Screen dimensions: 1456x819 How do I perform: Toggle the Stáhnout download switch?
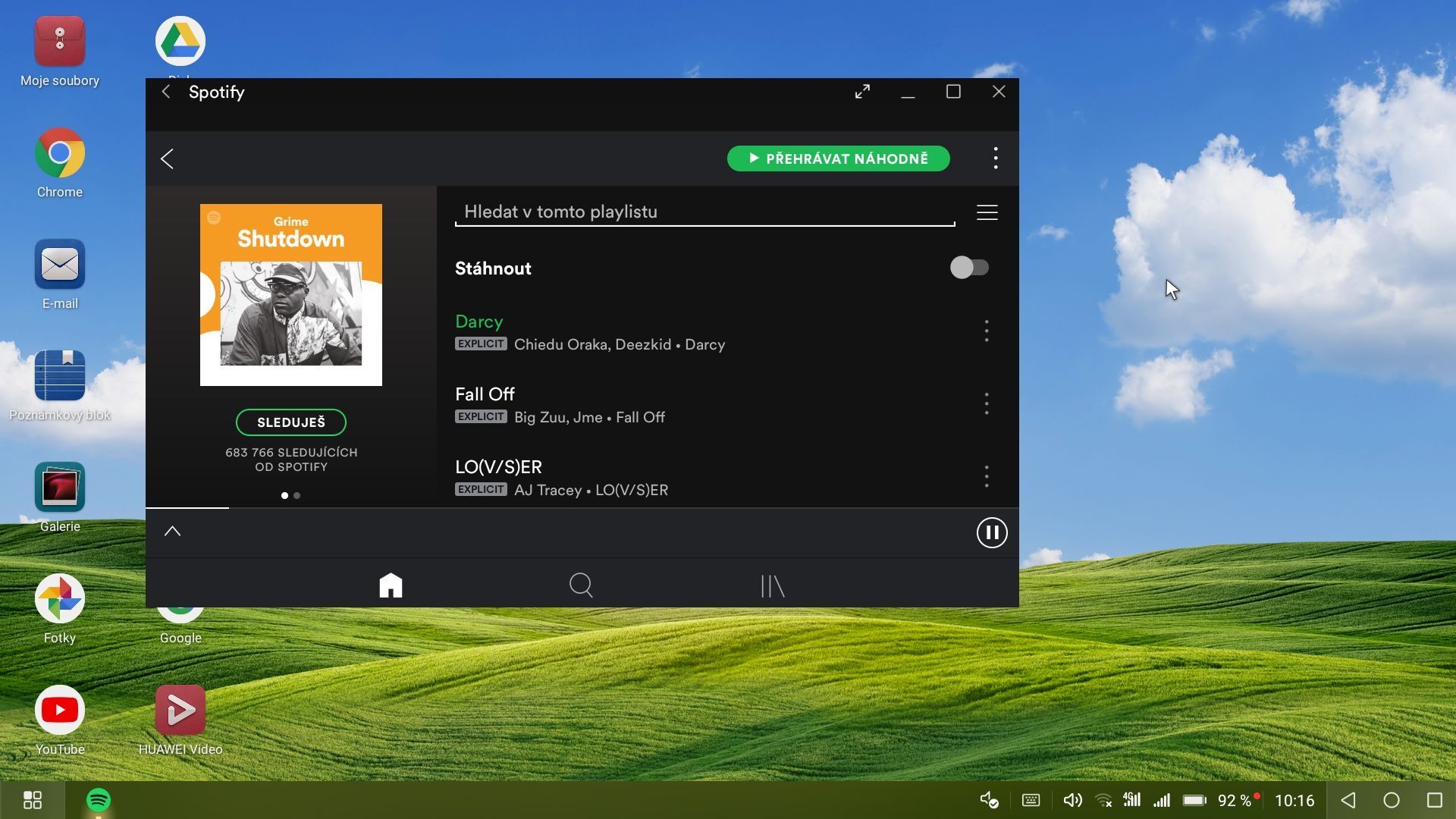(969, 268)
